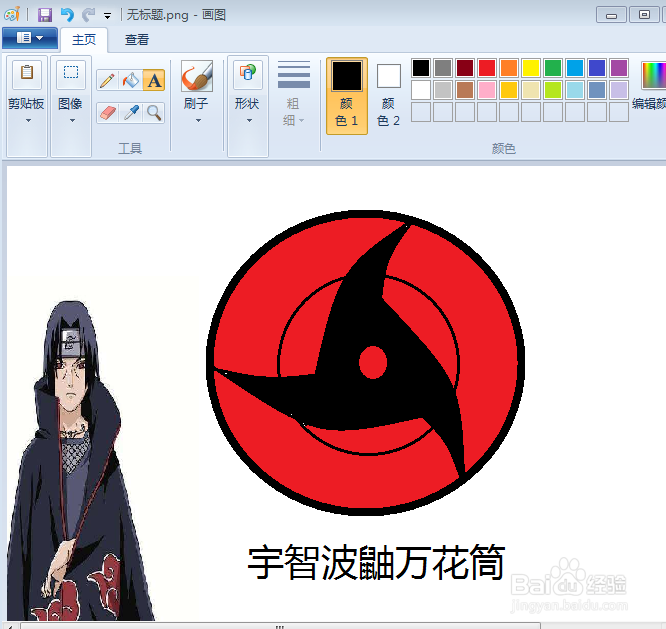Pick the red color swatch
Image resolution: width=666 pixels, height=629 pixels.
click(x=487, y=68)
